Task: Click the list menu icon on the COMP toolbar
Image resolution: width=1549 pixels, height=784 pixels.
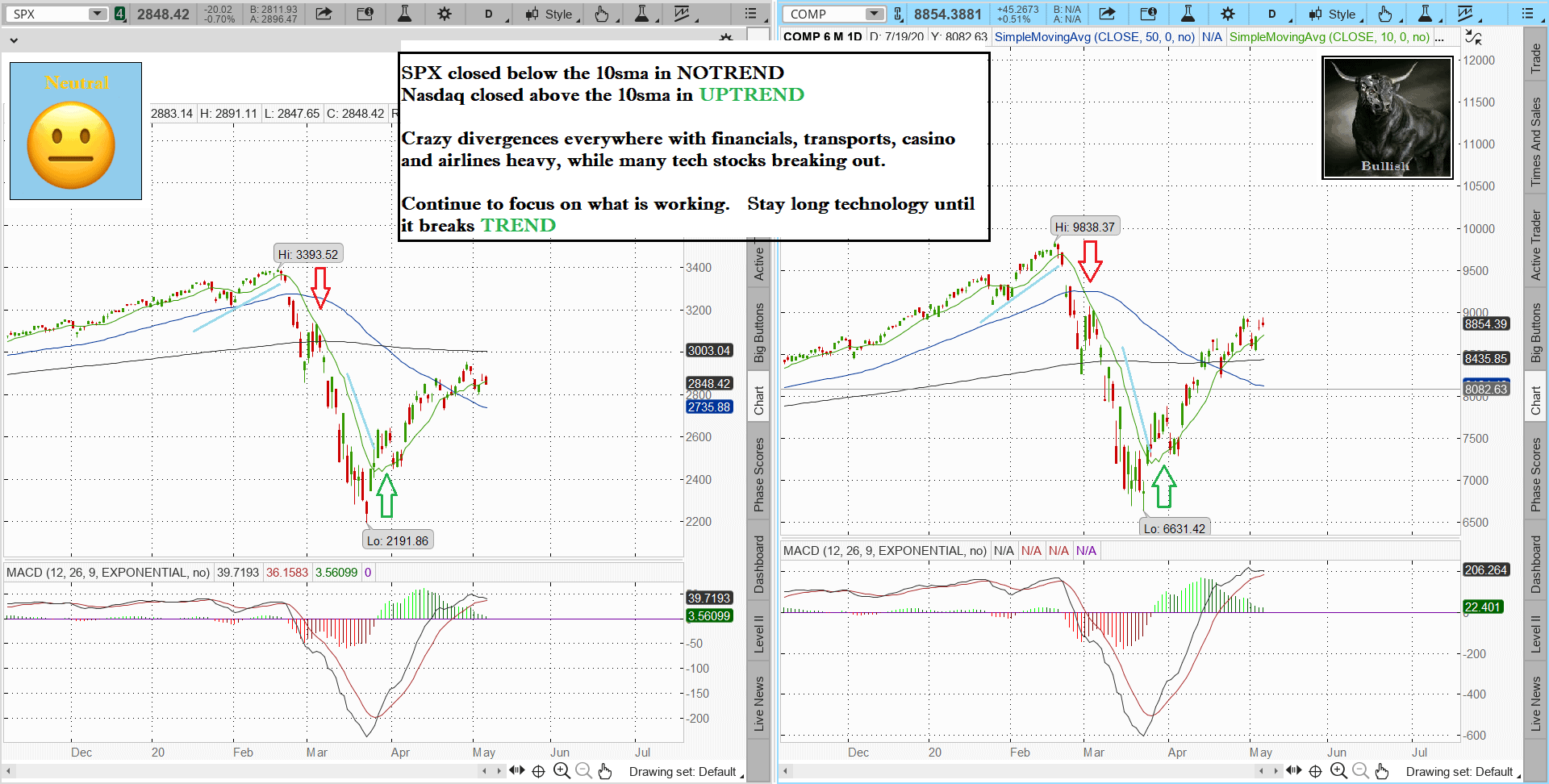Action: click(x=1526, y=14)
